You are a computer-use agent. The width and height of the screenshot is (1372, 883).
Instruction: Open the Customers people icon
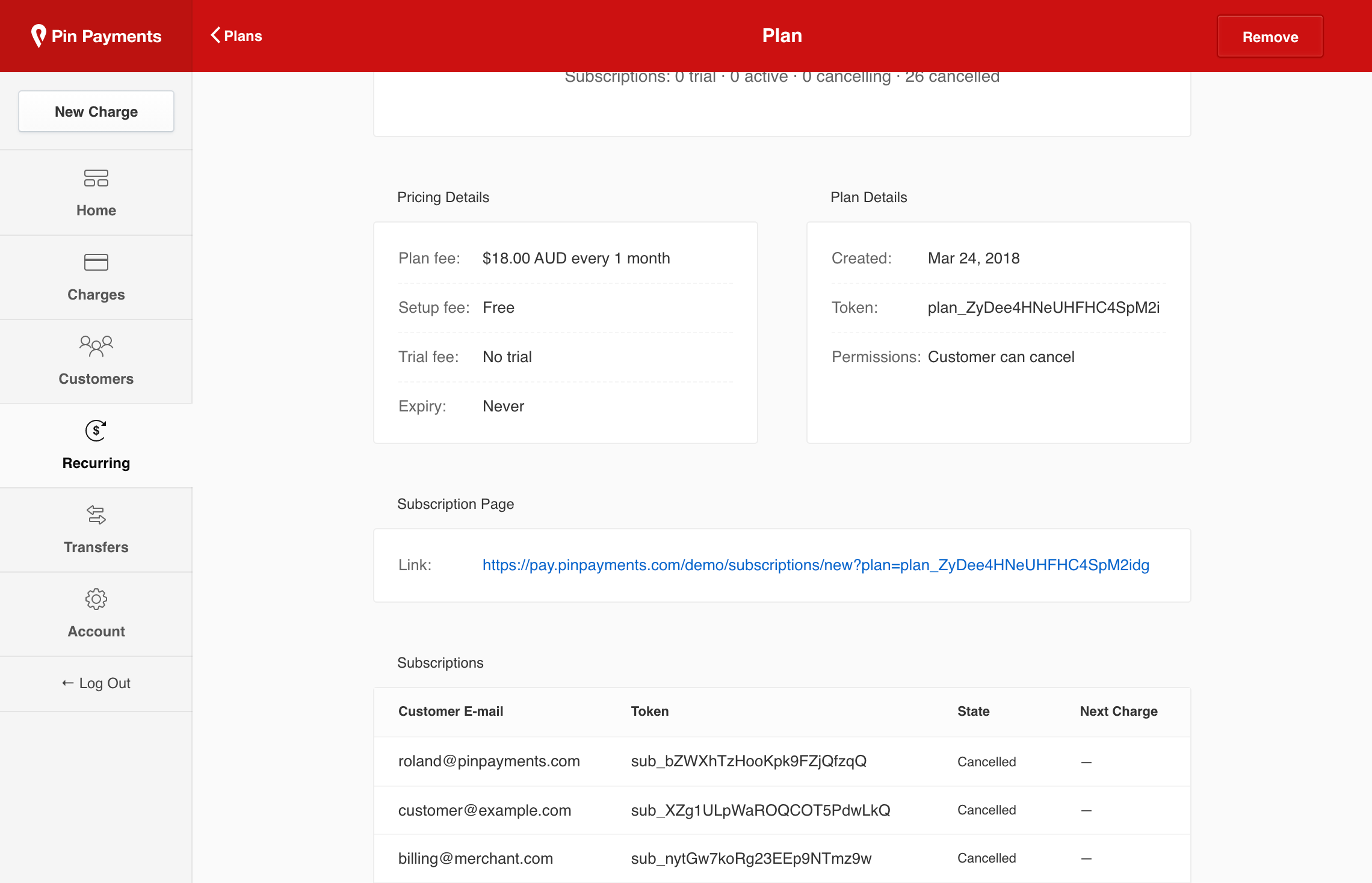pyautogui.click(x=96, y=346)
